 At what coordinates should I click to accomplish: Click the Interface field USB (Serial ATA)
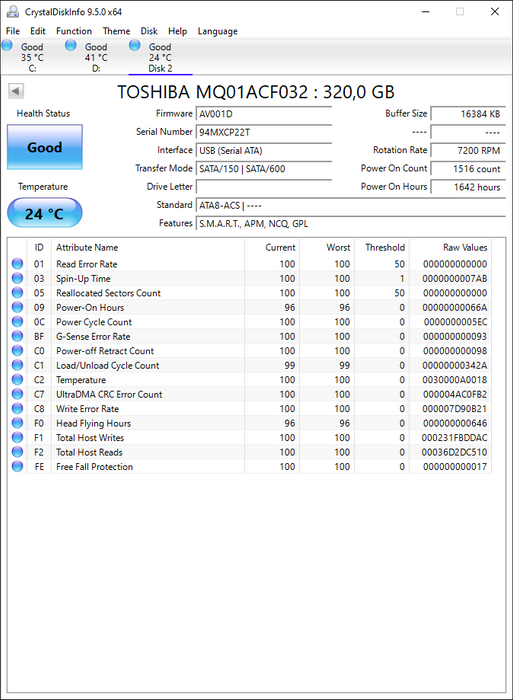pos(264,150)
